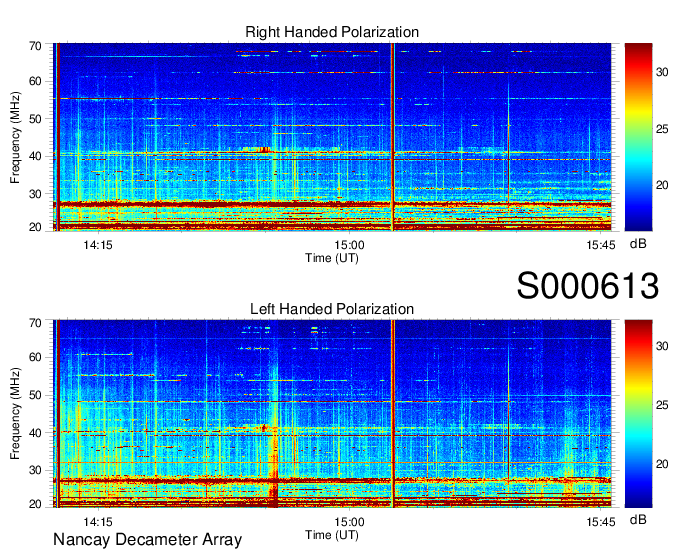Click the 15:00 time tick of the Left Handed plot

click(349, 522)
